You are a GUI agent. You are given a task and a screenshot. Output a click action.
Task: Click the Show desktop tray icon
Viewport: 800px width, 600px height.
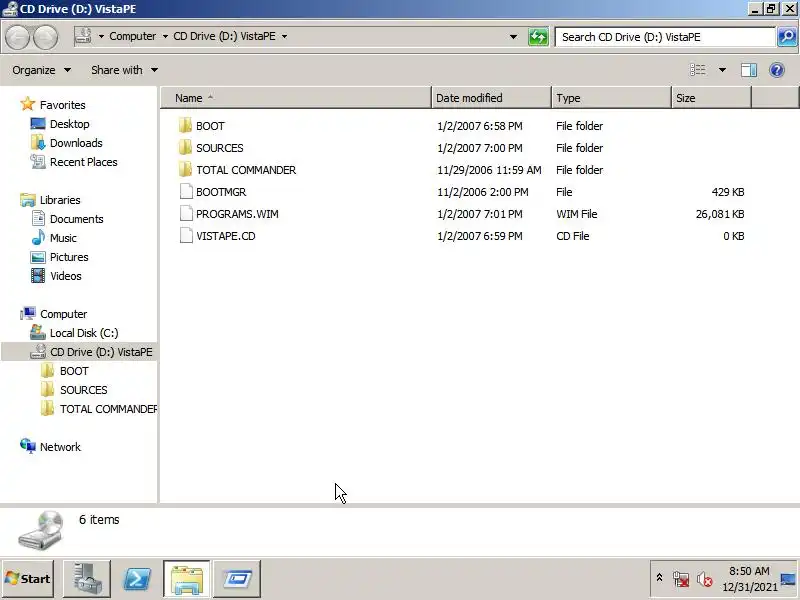788,579
